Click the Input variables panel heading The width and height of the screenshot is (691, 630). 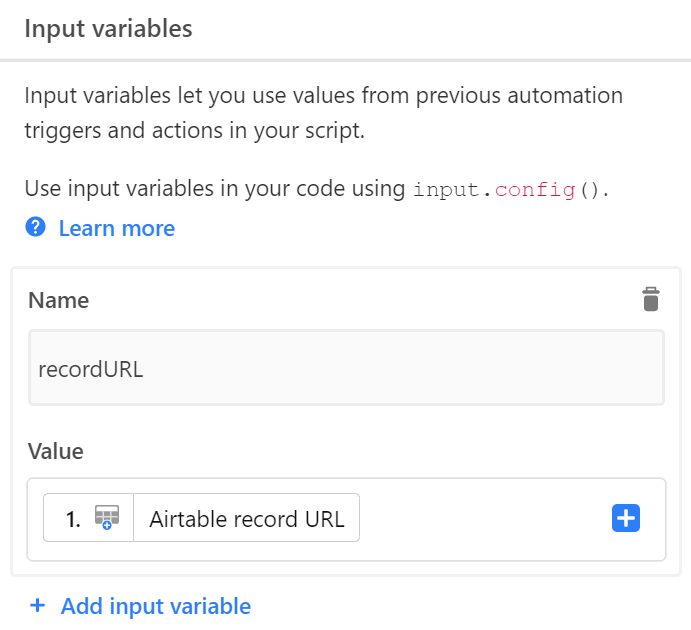(108, 29)
